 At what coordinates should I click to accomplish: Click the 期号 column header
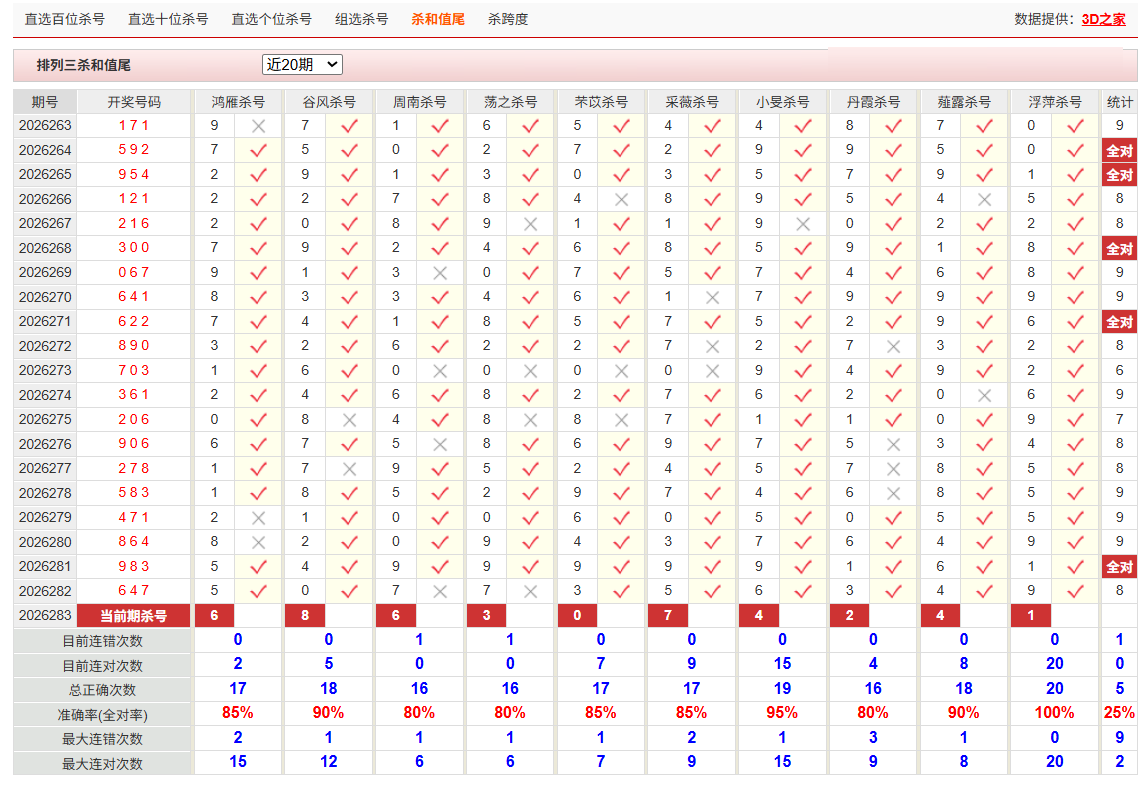tap(45, 102)
